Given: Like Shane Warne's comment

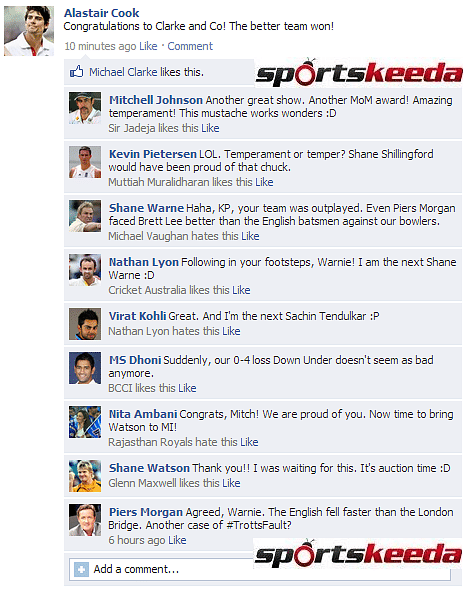Looking at the screenshot, I should 250,236.
